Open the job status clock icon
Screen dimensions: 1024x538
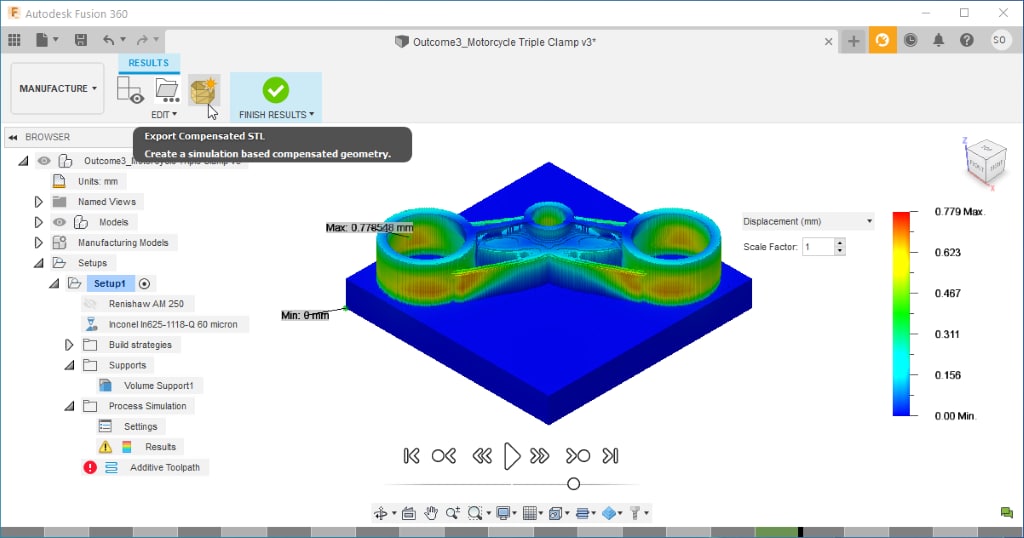click(x=910, y=40)
